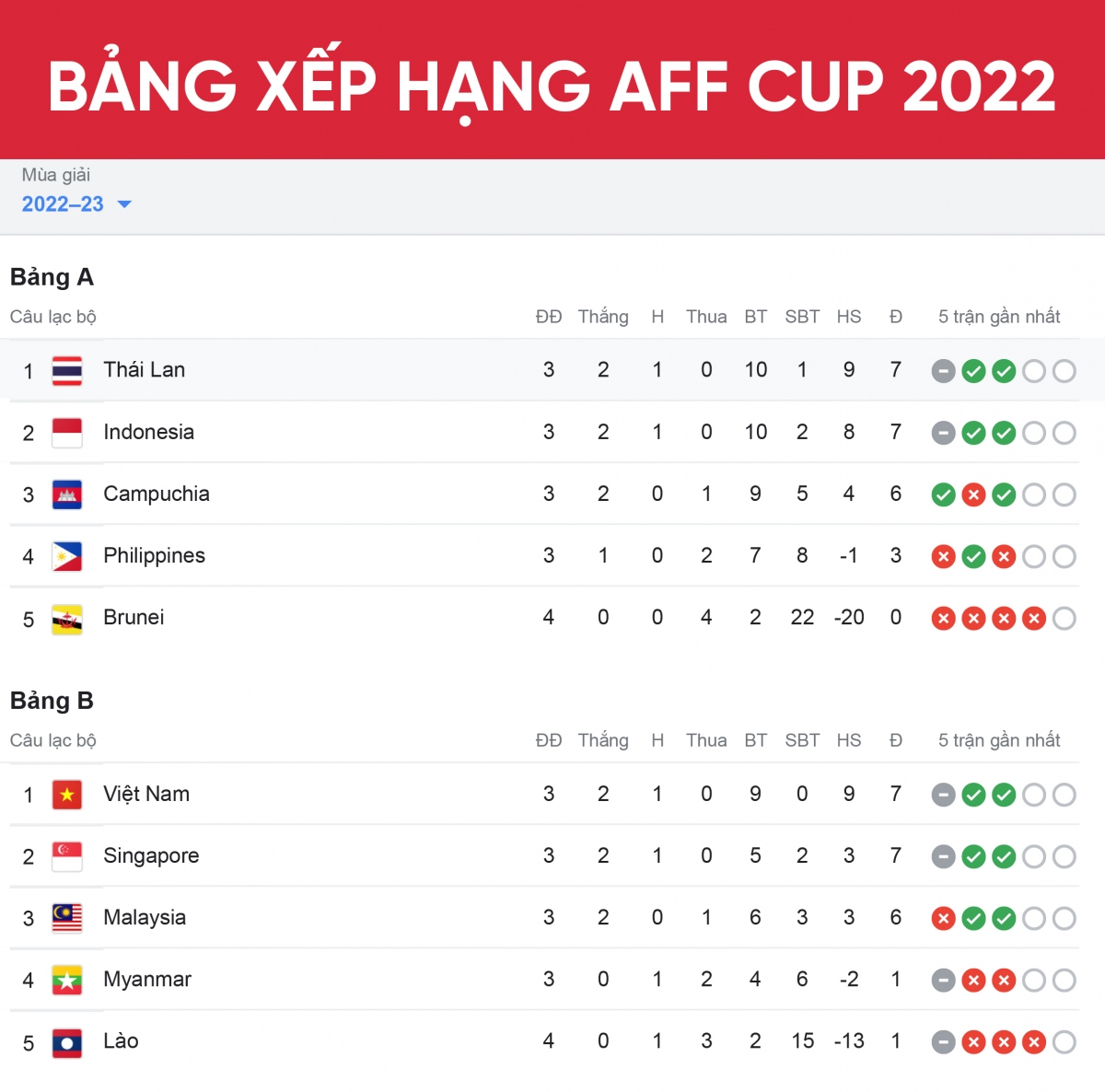Image resolution: width=1105 pixels, height=1092 pixels.
Task: Click the Laos flag beside Lào
Action: point(67,1042)
